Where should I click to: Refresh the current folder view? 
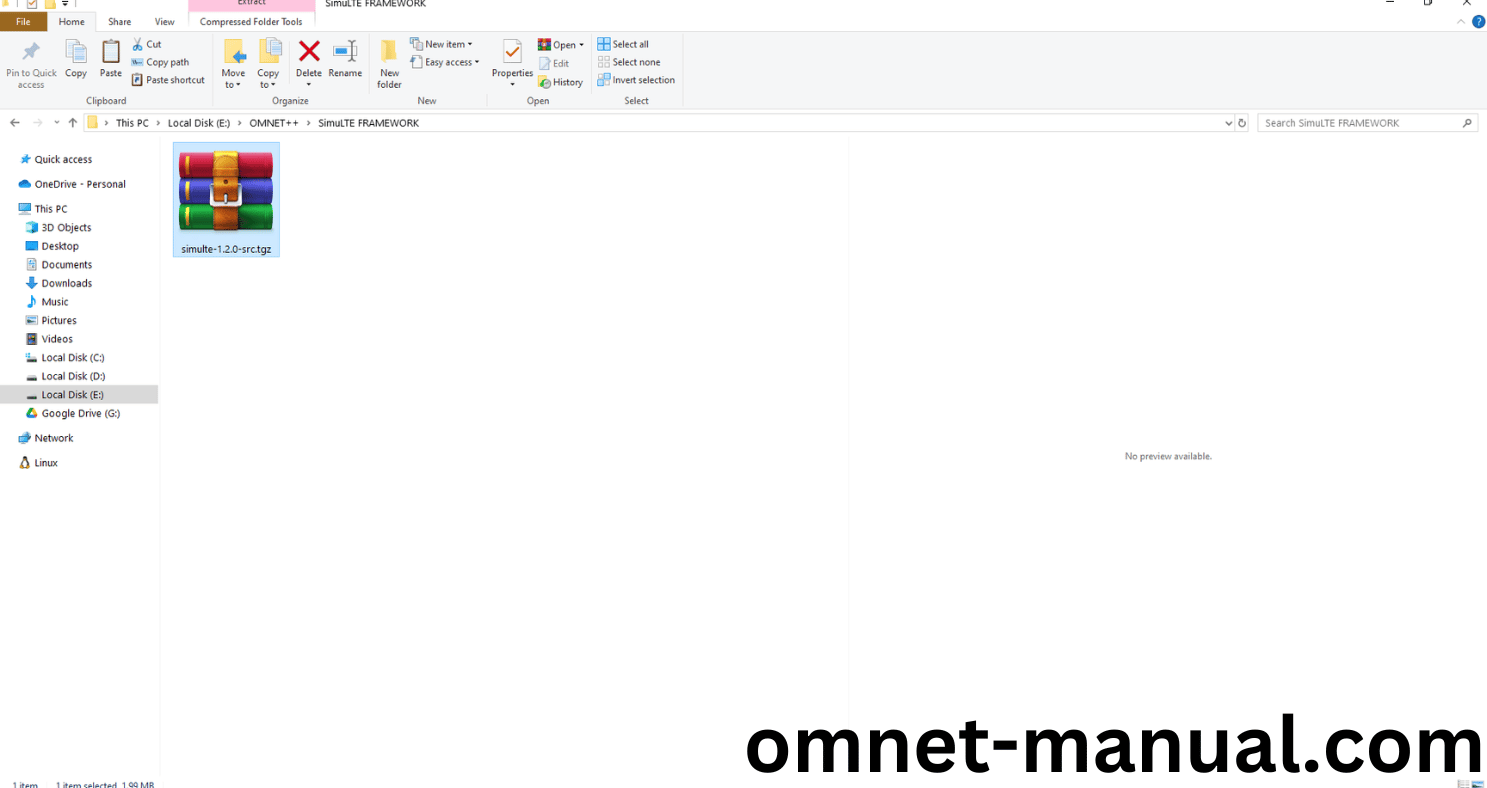click(x=1242, y=123)
